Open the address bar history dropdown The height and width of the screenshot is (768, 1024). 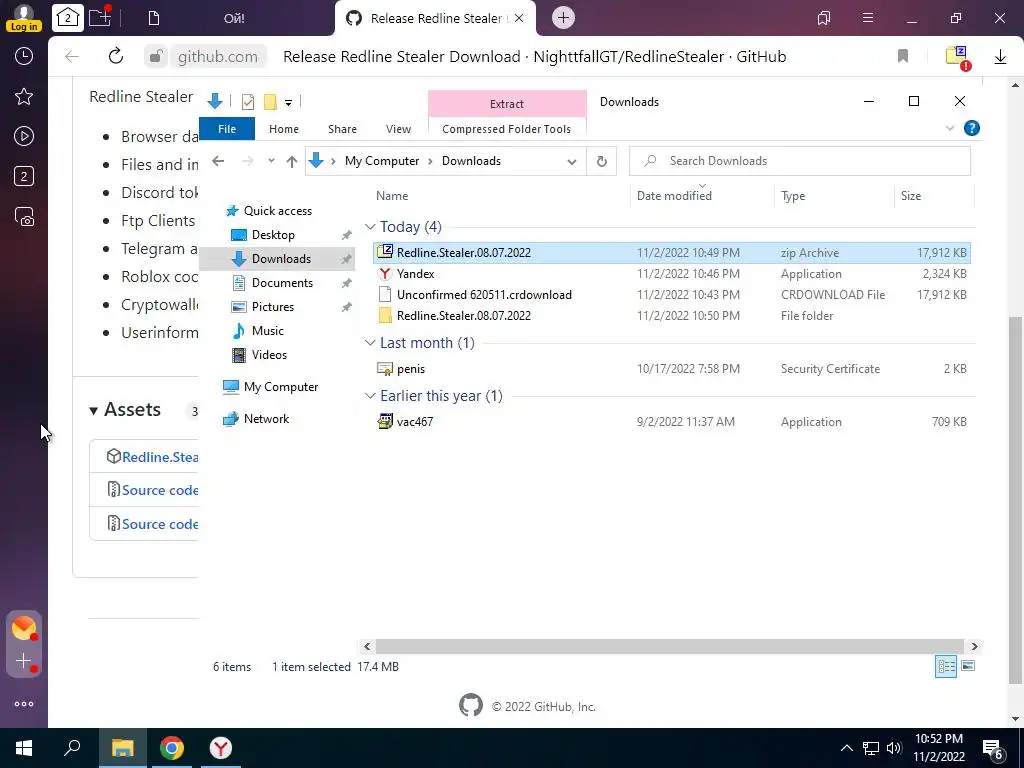571,161
